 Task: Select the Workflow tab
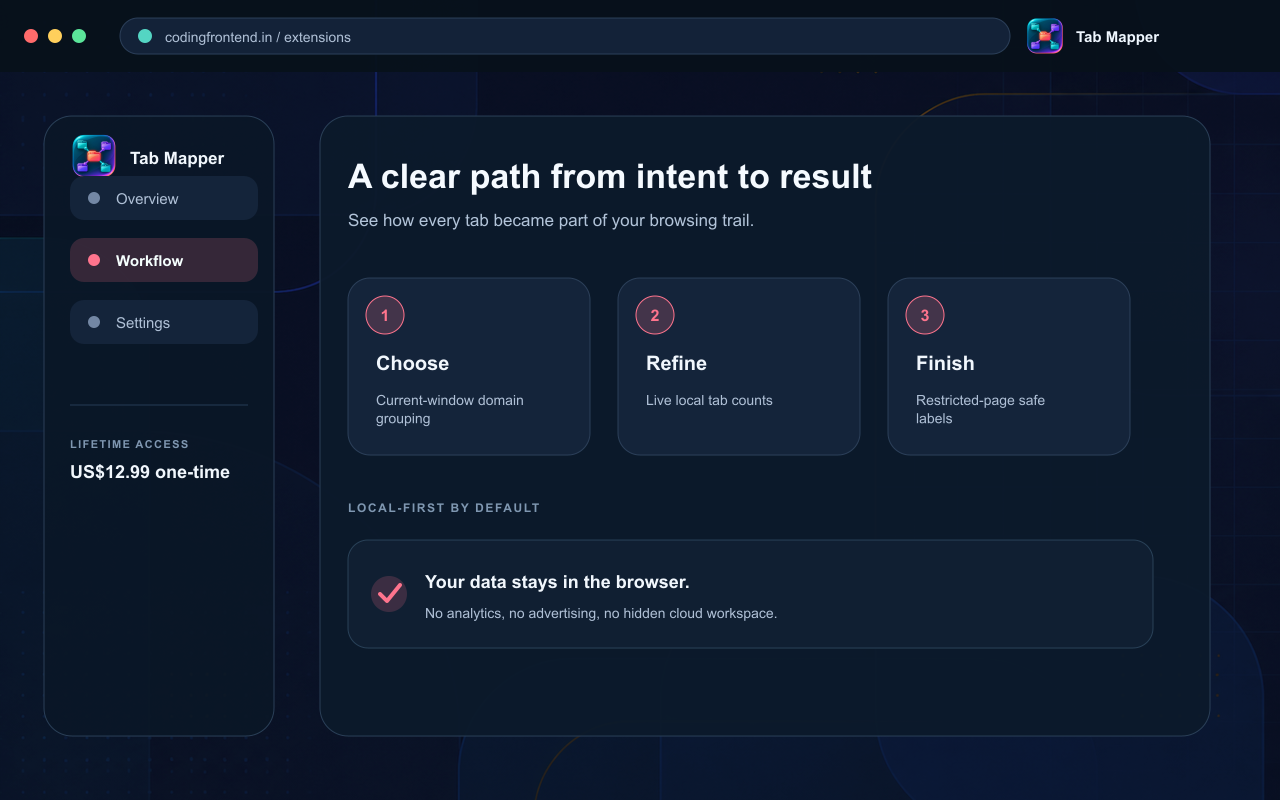coord(164,260)
